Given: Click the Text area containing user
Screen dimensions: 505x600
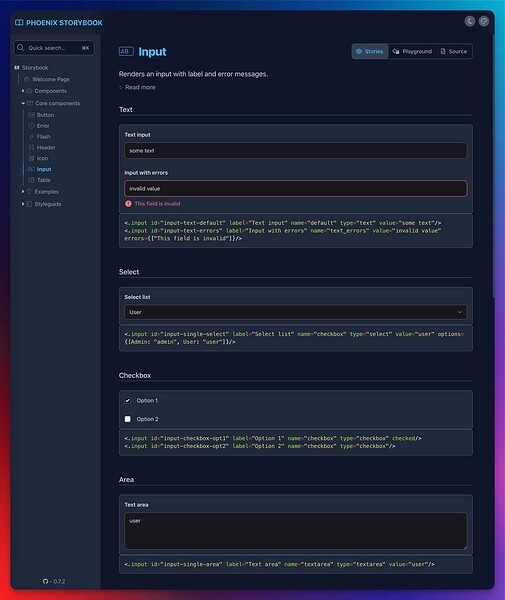Looking at the screenshot, I should (x=295, y=531).
